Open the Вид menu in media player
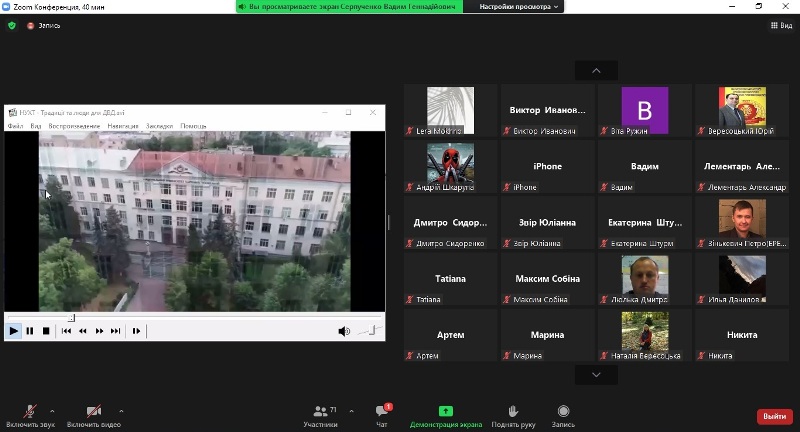 click(35, 126)
